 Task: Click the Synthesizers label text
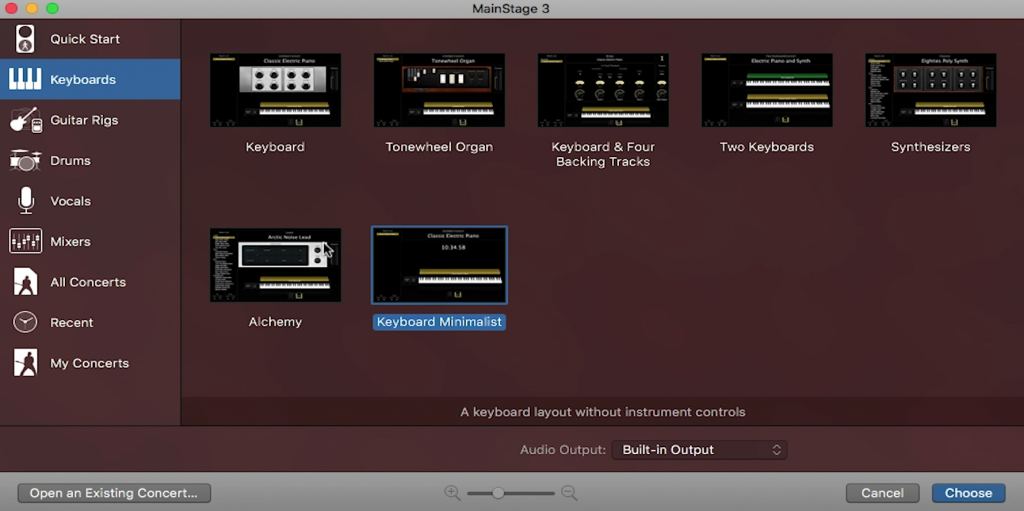[x=931, y=147]
